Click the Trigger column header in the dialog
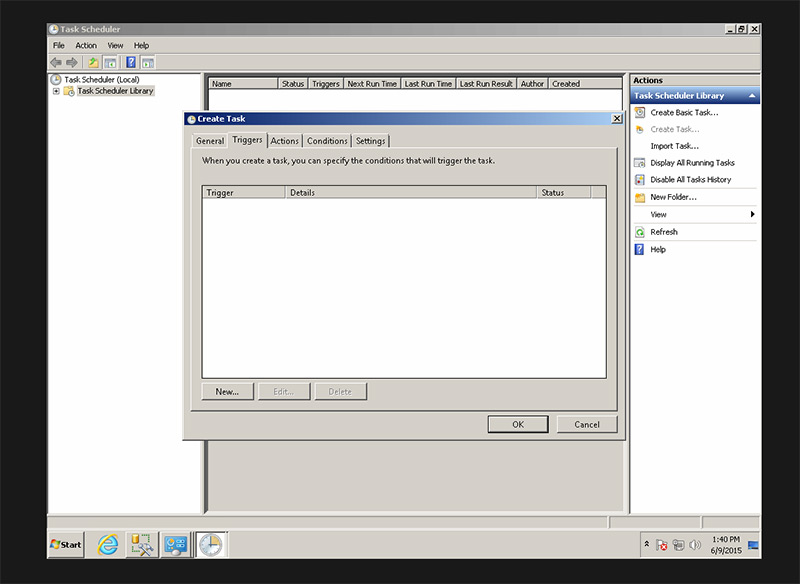 click(243, 193)
